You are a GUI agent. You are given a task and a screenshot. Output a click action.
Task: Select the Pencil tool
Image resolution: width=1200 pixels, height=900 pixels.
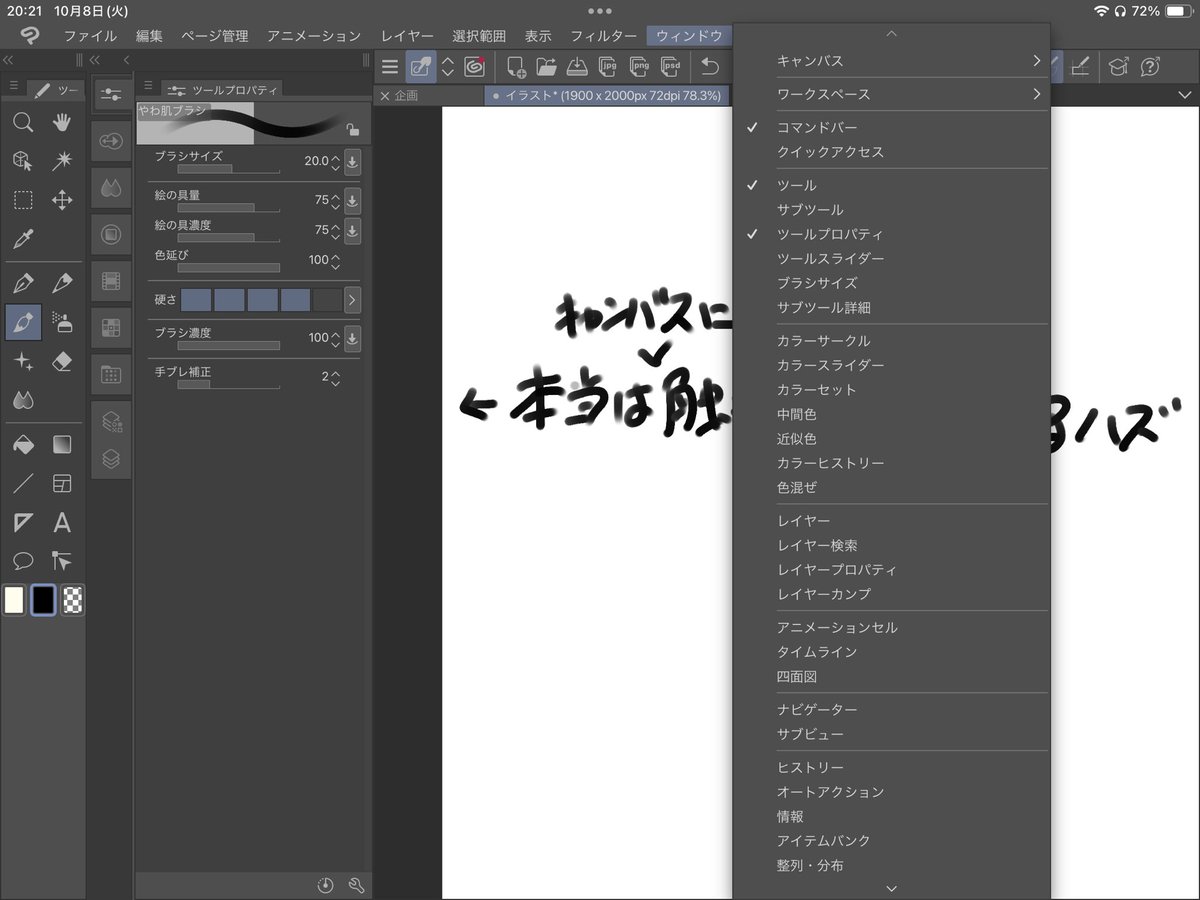(62, 284)
